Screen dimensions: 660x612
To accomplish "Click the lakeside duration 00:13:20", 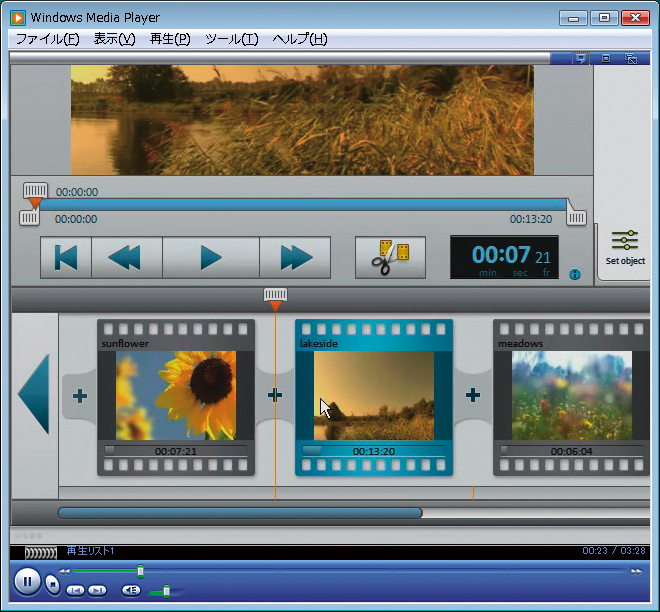I will pyautogui.click(x=374, y=452).
